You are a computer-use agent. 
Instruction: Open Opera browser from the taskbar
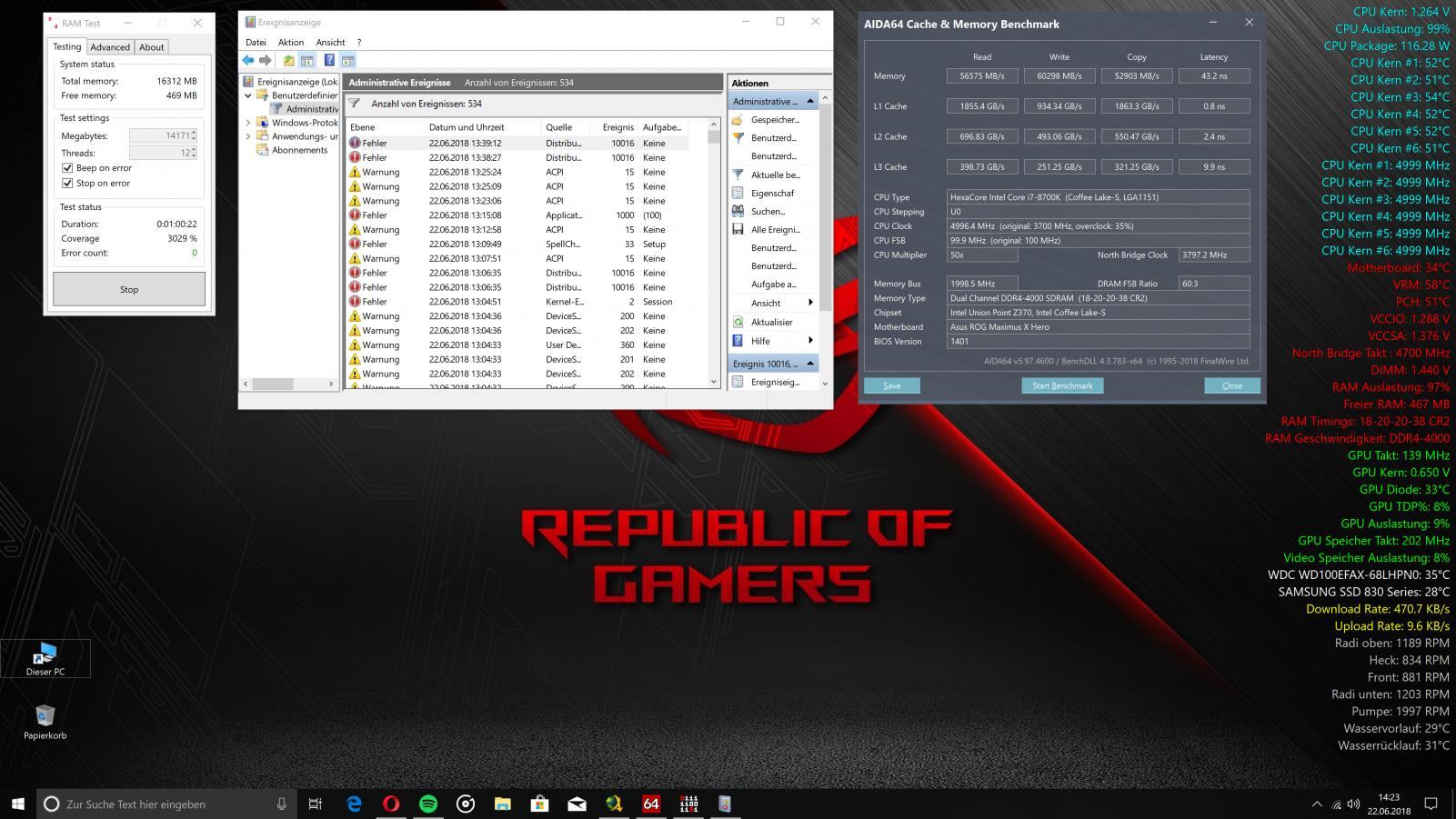(x=391, y=804)
